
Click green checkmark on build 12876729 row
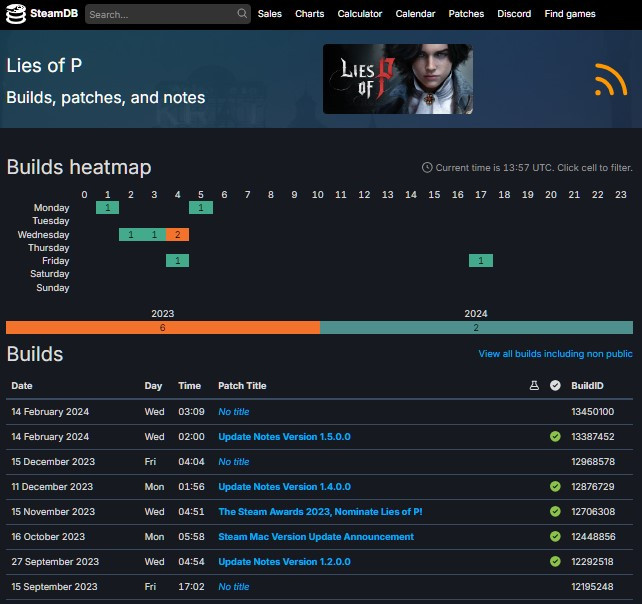coord(555,487)
